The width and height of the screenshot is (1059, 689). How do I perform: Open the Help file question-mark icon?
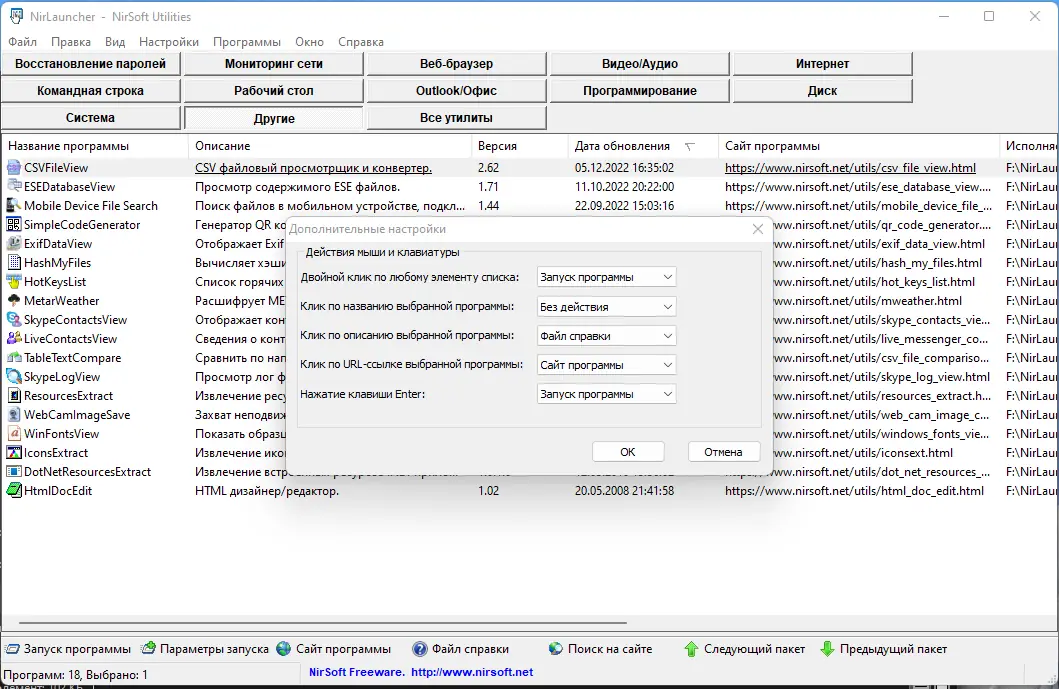pyautogui.click(x=419, y=649)
